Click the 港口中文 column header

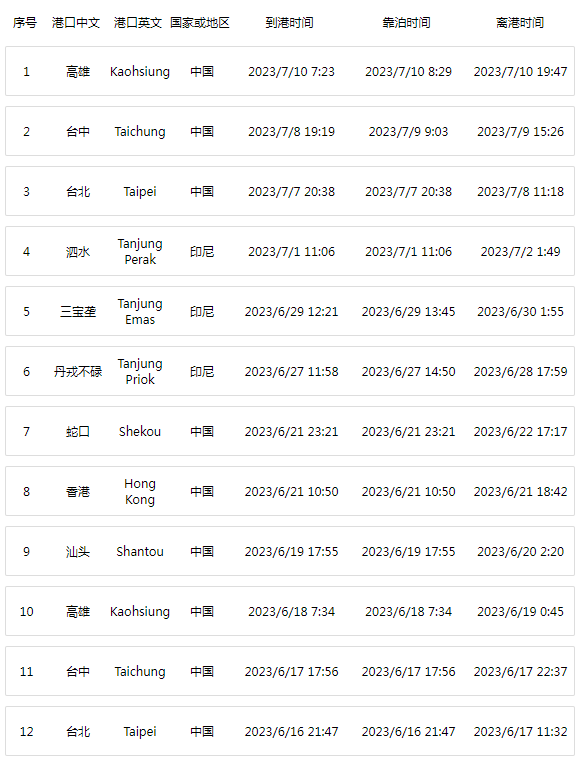click(76, 23)
